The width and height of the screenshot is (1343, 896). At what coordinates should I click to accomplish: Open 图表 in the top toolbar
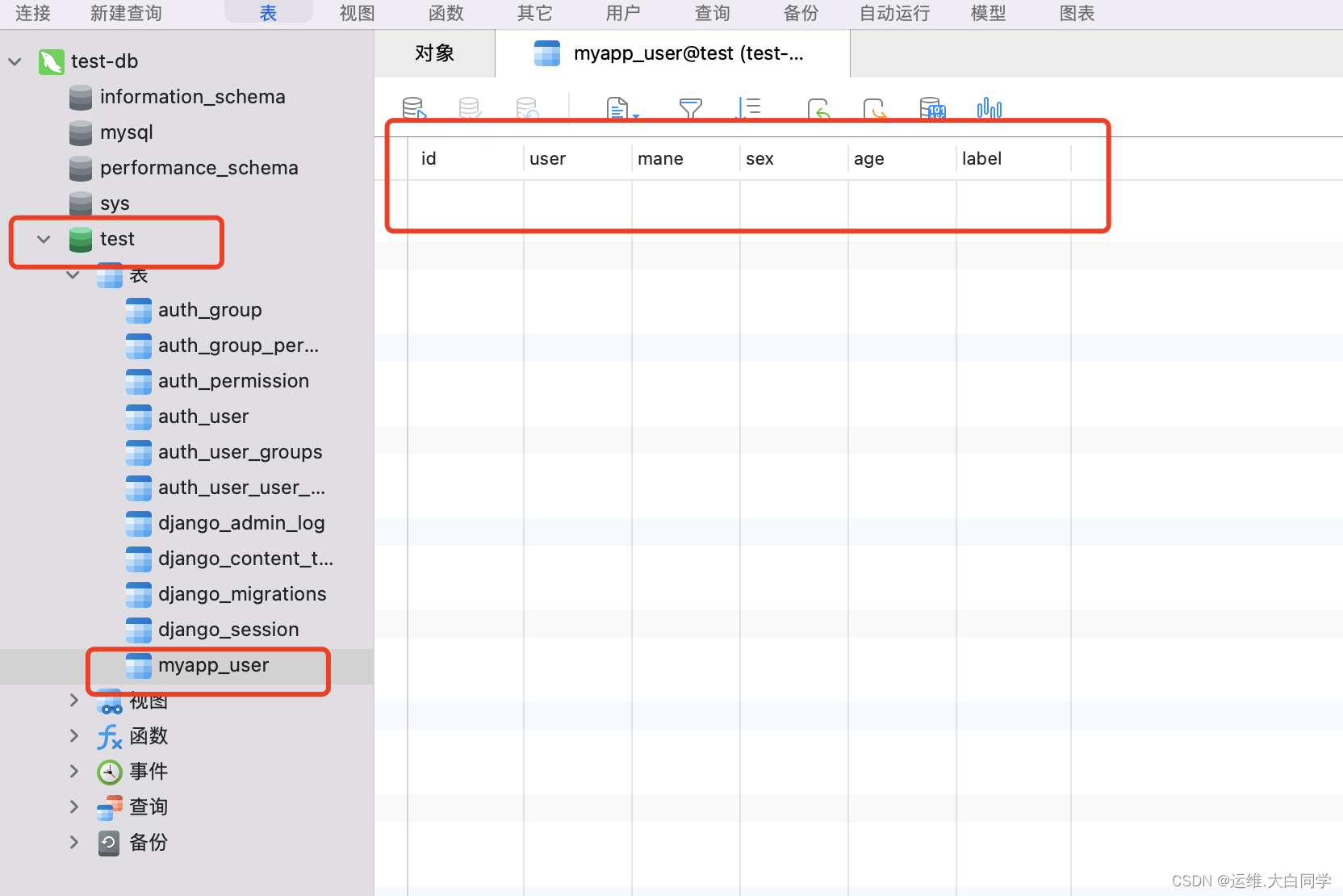pos(1077,13)
